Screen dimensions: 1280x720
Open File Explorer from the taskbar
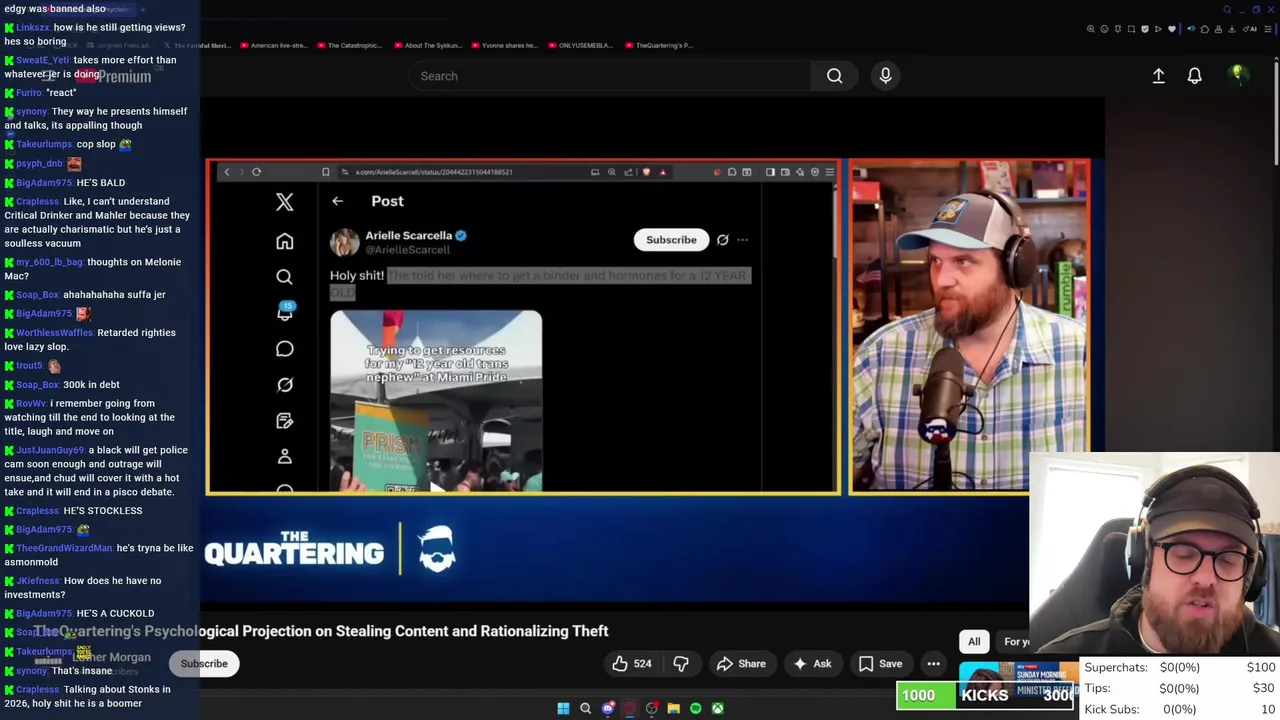tap(673, 708)
